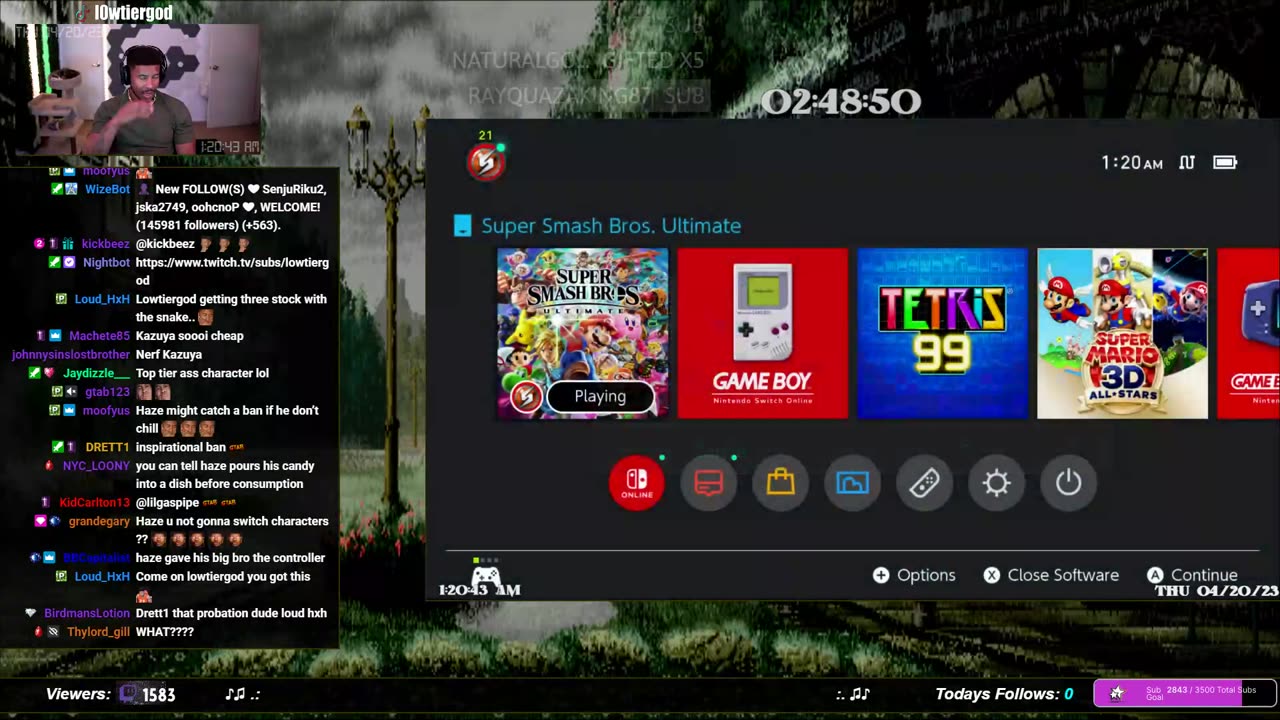Click grandegary username in chat
This screenshot has width=1280, height=720.
click(99, 521)
